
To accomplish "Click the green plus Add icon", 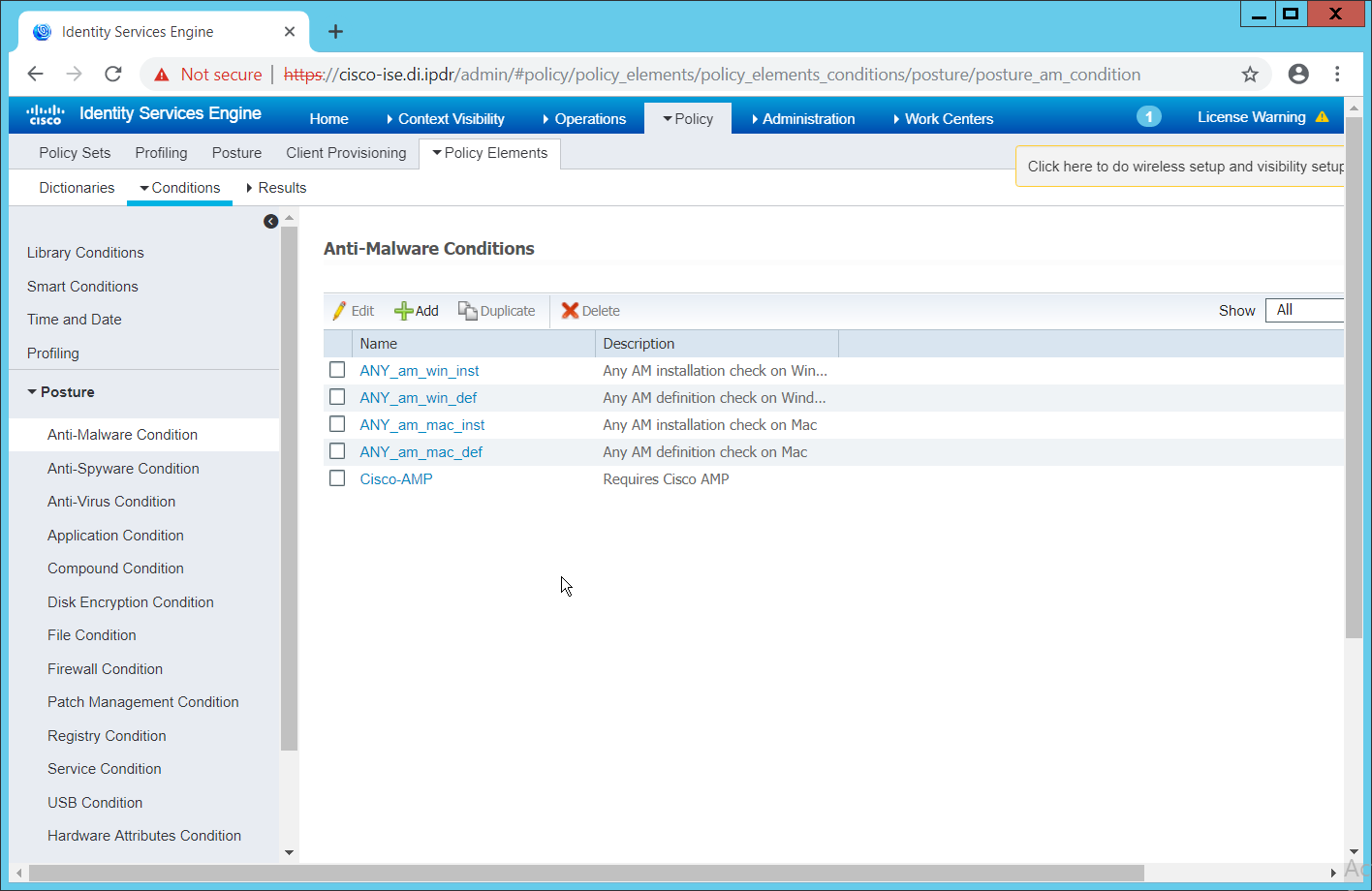I will pos(403,311).
